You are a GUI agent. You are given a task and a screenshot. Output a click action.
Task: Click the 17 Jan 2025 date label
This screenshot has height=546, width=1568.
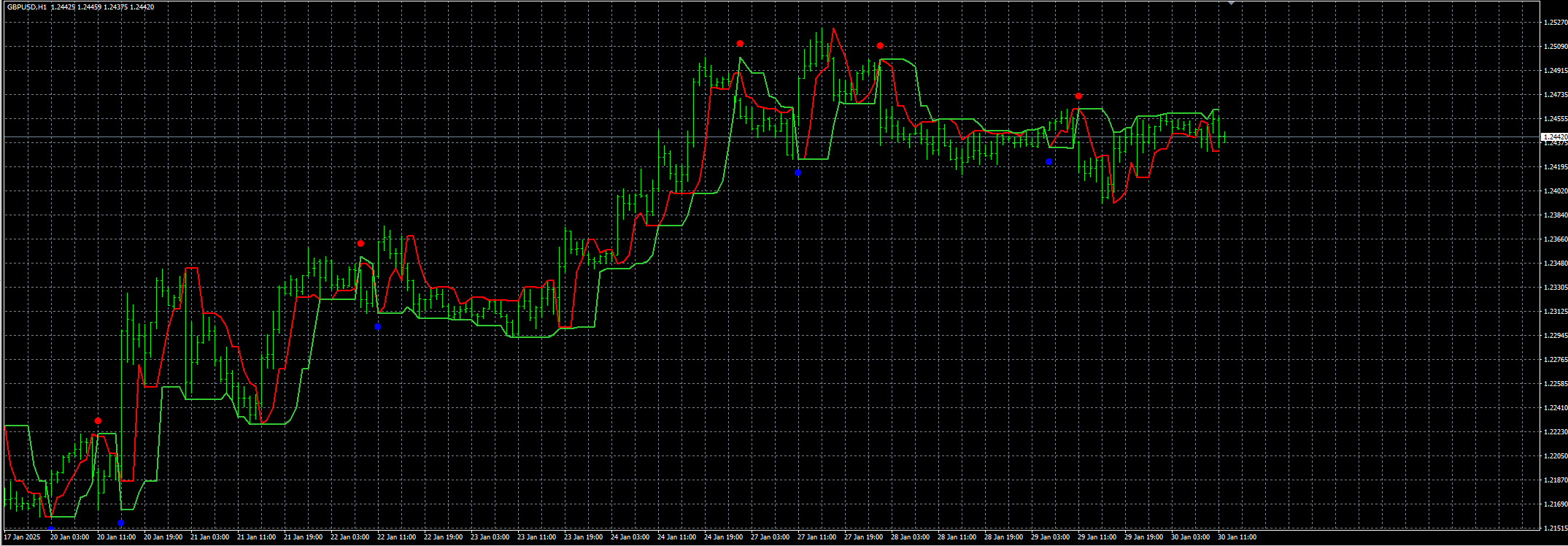click(22, 537)
